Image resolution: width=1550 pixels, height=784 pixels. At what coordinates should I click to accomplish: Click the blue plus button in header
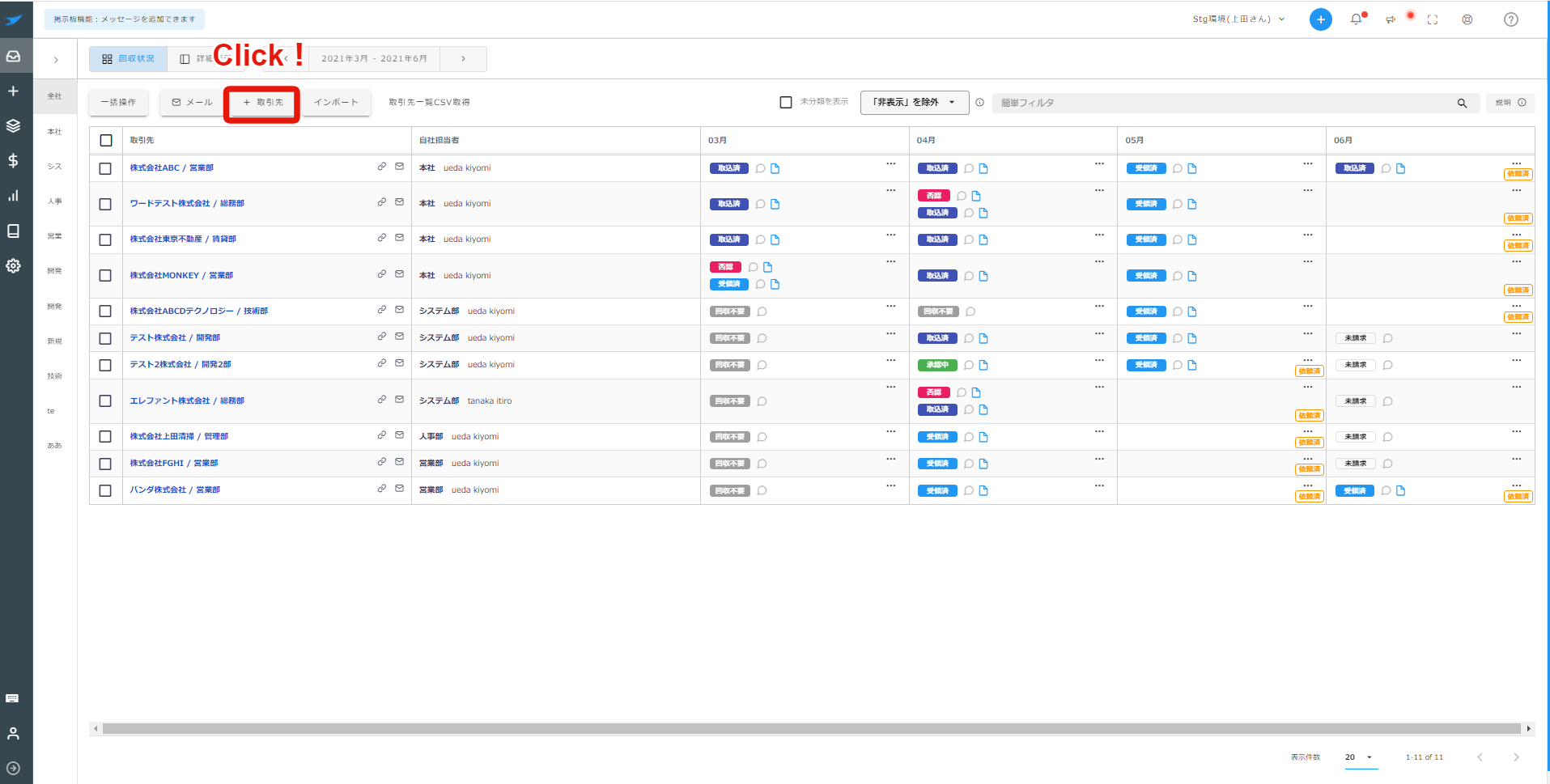[1321, 19]
